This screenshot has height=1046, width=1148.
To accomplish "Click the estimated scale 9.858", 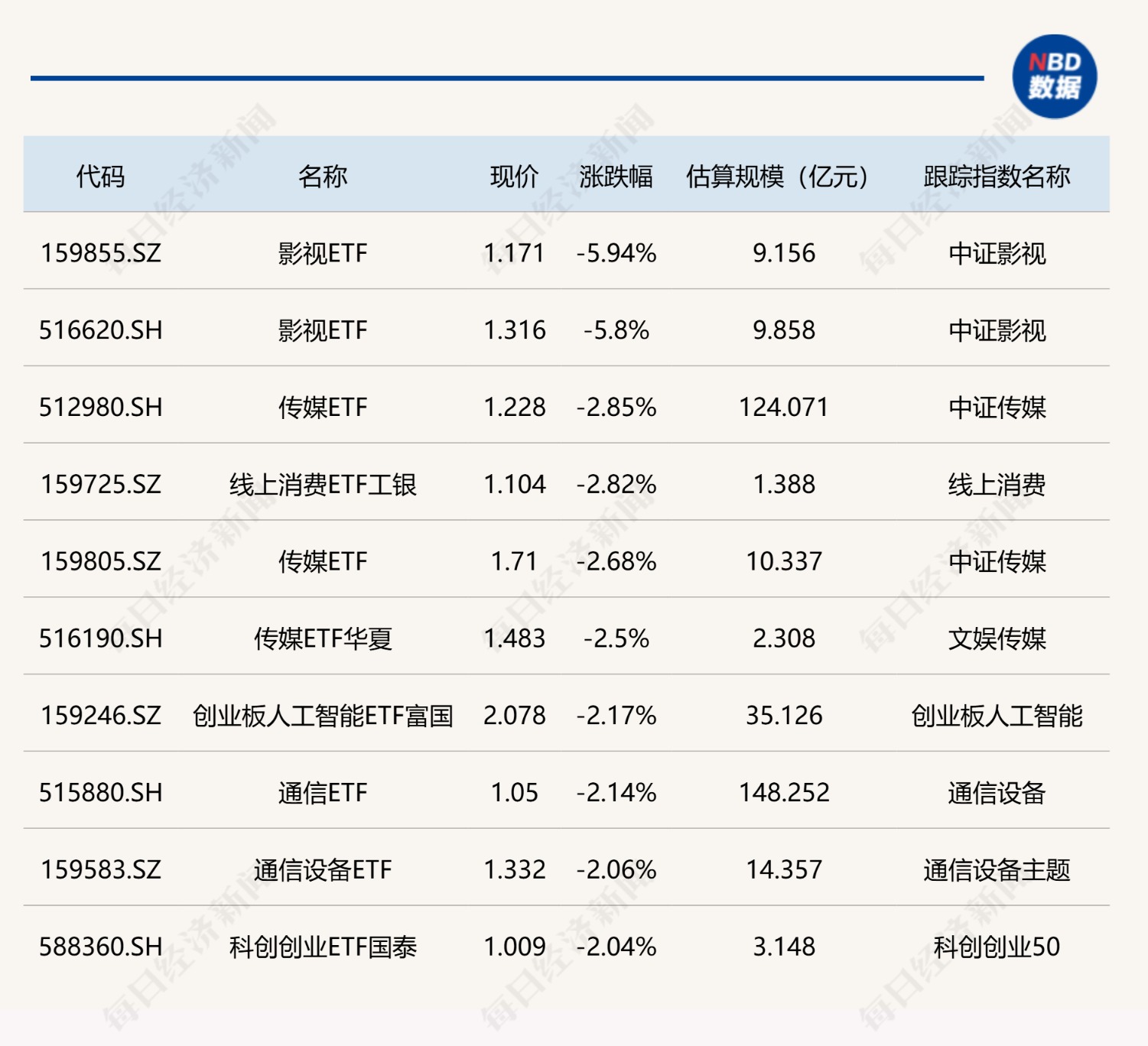I will click(x=784, y=330).
